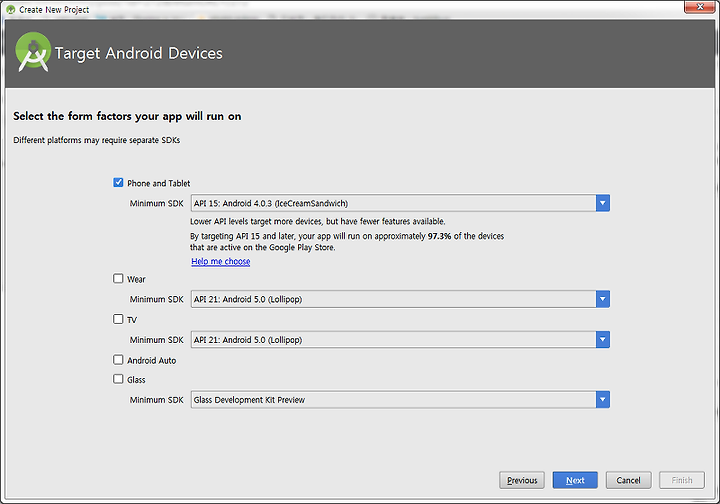The image size is (720, 504).
Task: Open Phone and Tablet Minimum SDK dropdown arrow
Action: click(602, 203)
